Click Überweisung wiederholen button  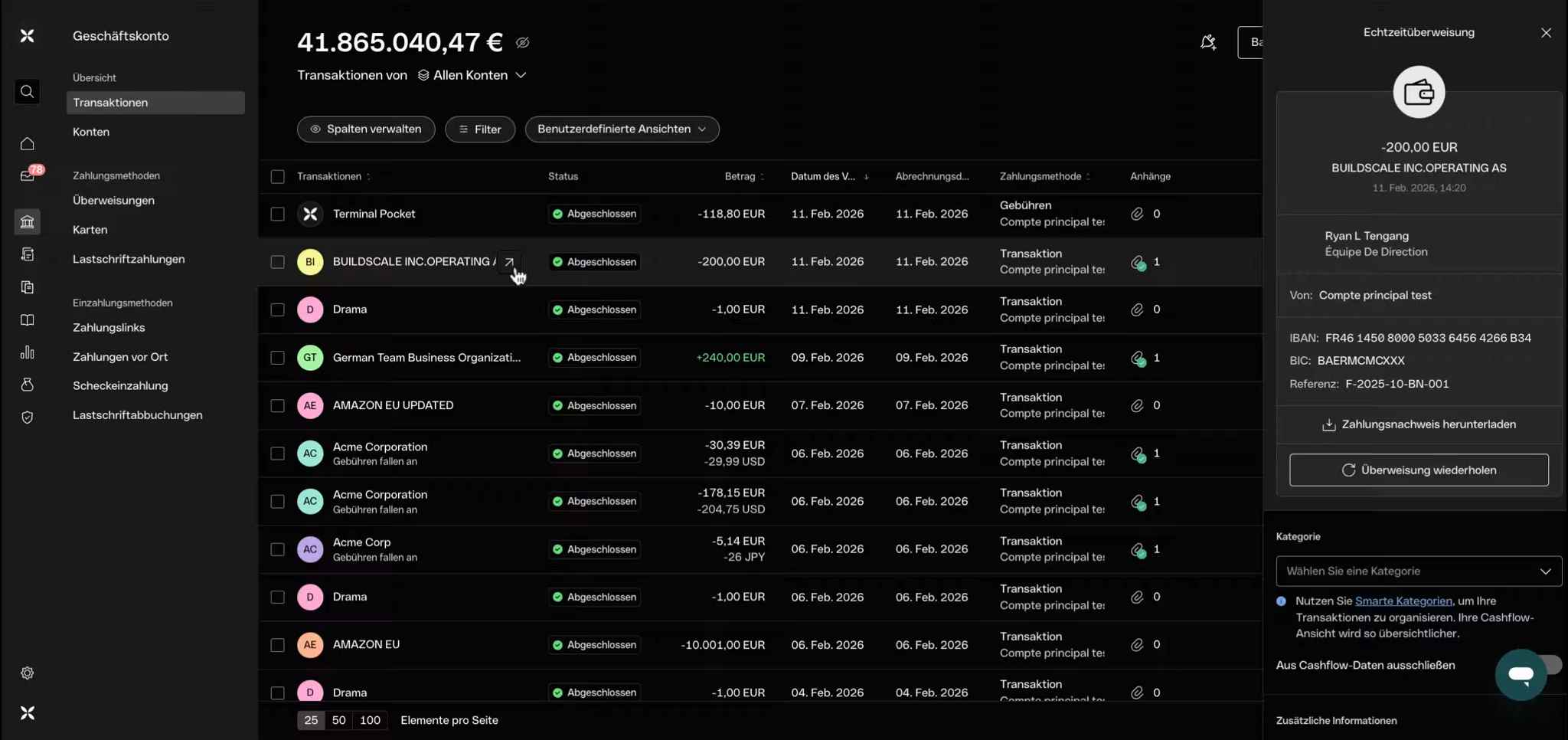tap(1418, 470)
